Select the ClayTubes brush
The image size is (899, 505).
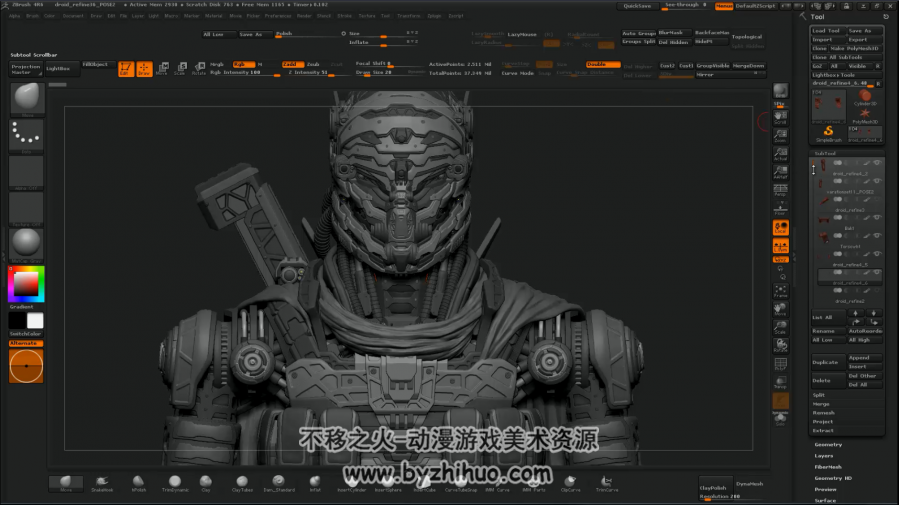coord(242,483)
